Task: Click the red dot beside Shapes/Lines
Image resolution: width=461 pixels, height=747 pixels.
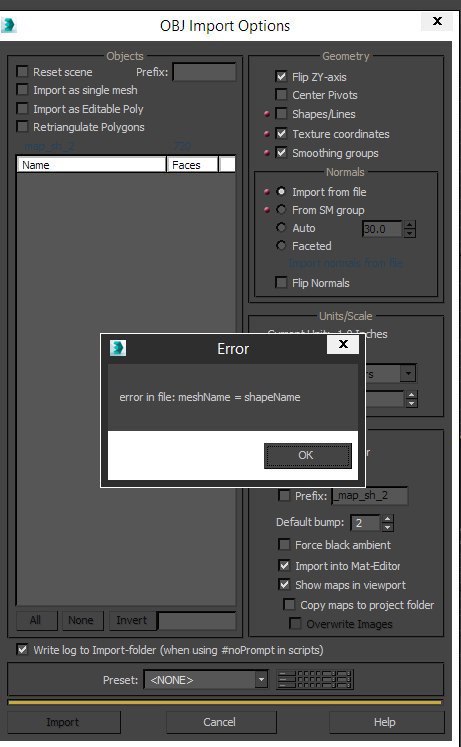Action: click(267, 114)
